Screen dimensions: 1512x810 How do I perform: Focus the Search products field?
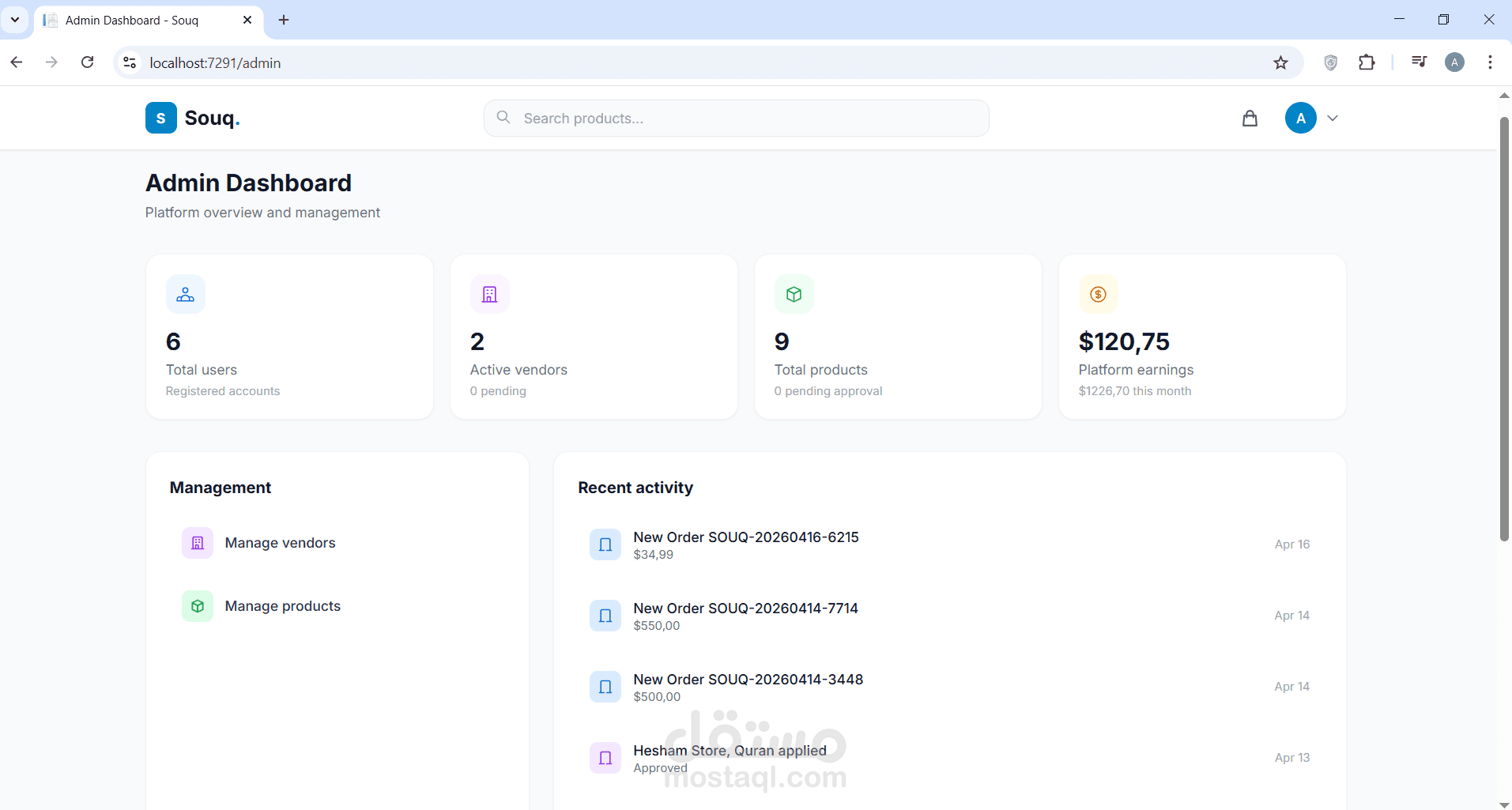click(736, 118)
